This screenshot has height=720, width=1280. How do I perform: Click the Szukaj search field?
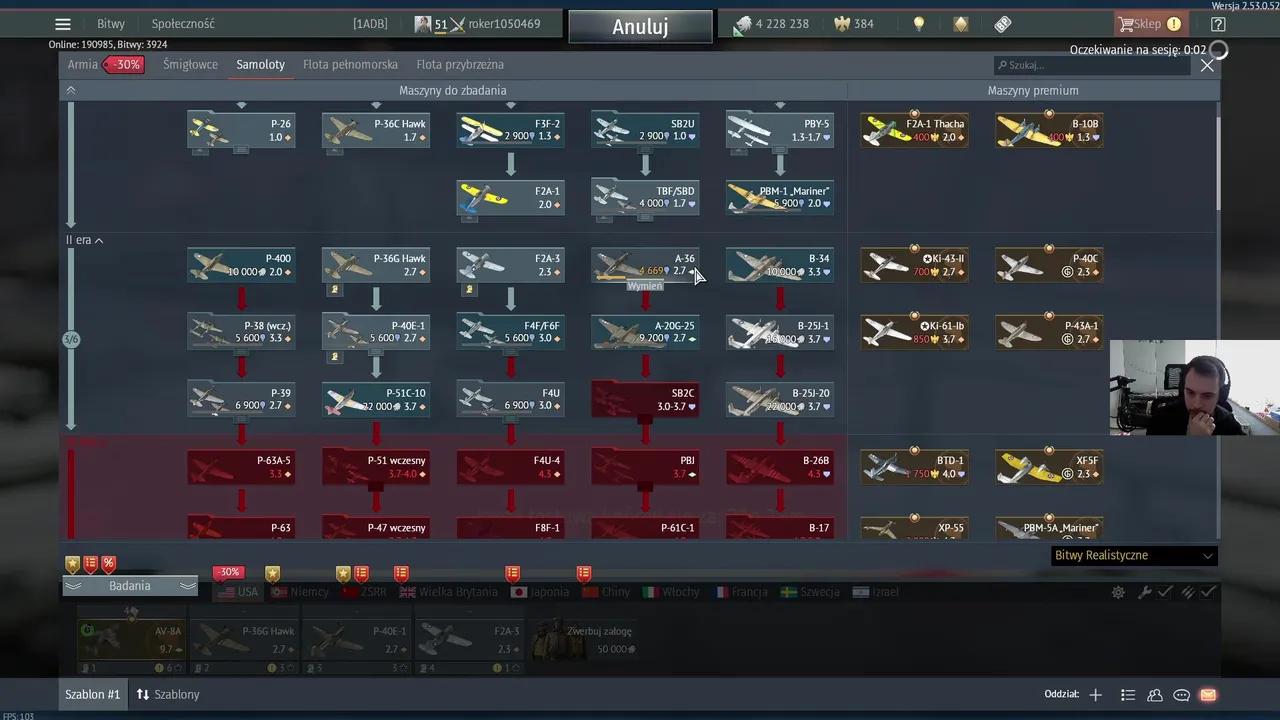(1094, 65)
